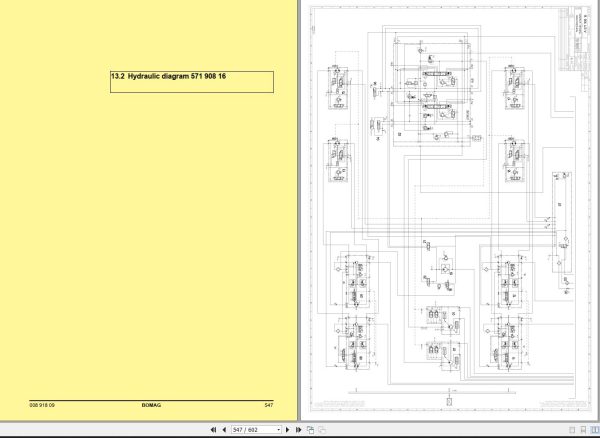The image size is (600, 438).
Task: Click the footer page number 547
Action: 269,405
